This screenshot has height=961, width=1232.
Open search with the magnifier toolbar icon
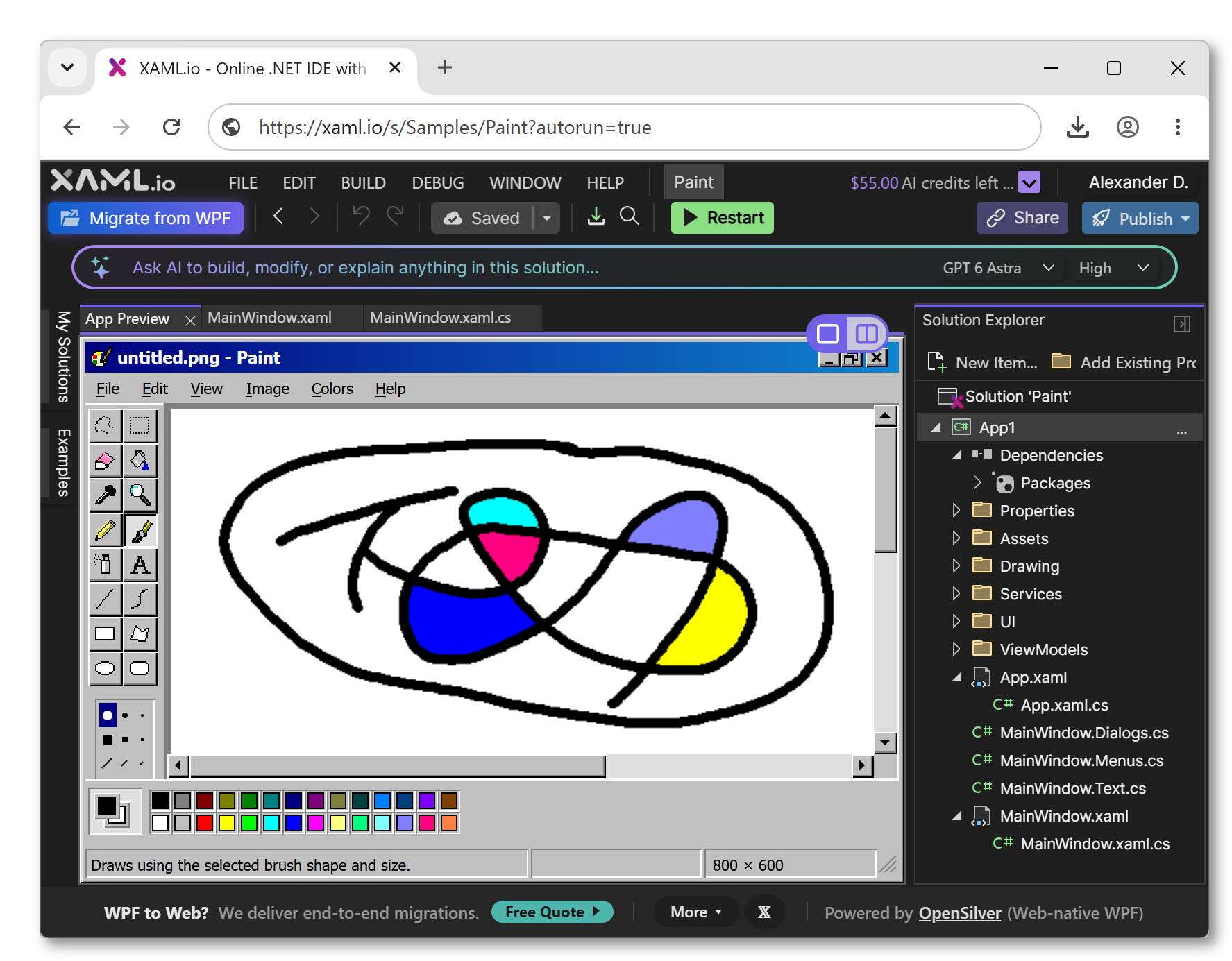click(629, 216)
